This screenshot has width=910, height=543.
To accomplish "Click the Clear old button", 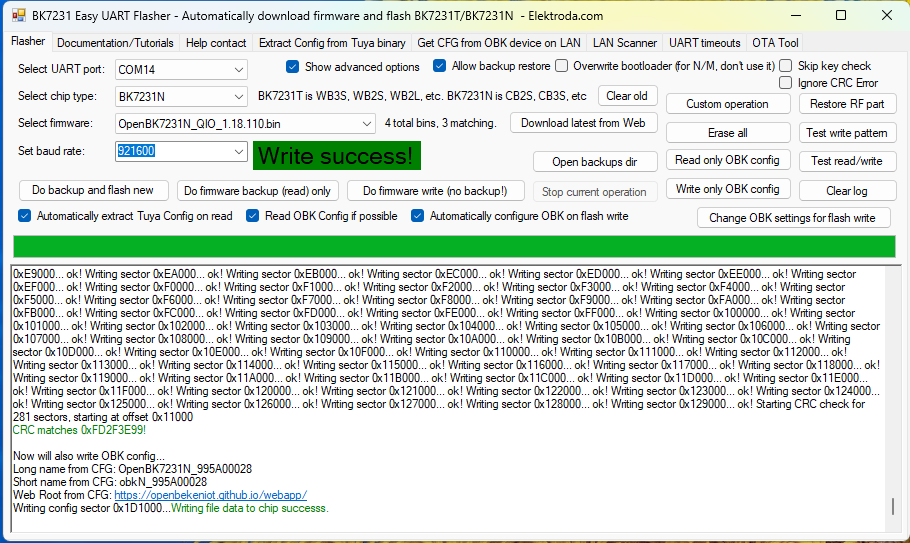I will [x=627, y=96].
